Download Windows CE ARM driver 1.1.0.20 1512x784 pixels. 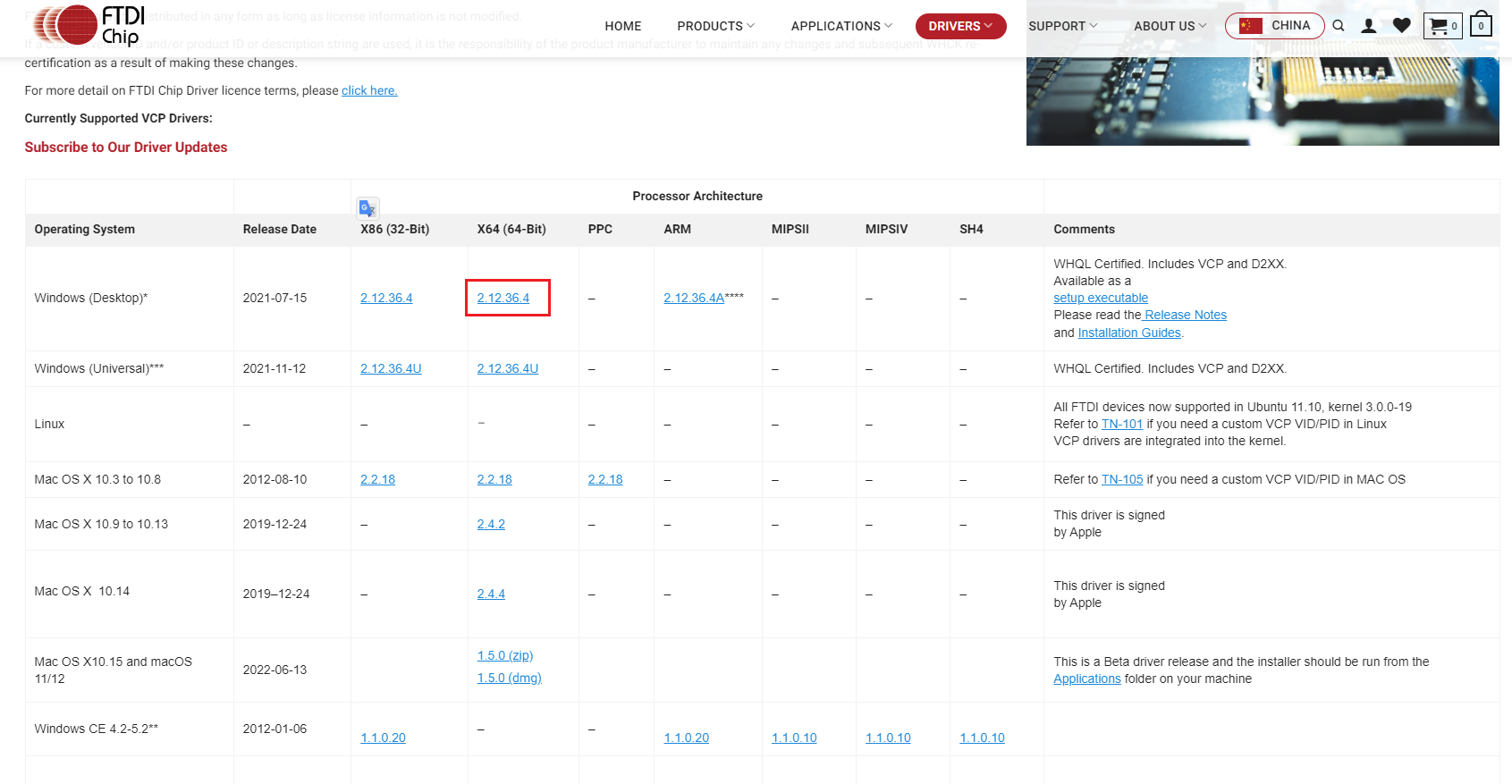point(686,738)
